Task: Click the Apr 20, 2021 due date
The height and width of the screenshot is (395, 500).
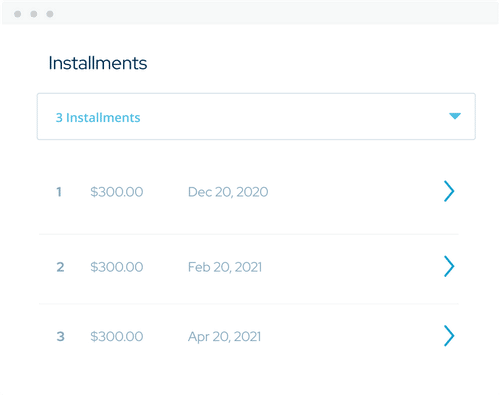Action: (224, 337)
